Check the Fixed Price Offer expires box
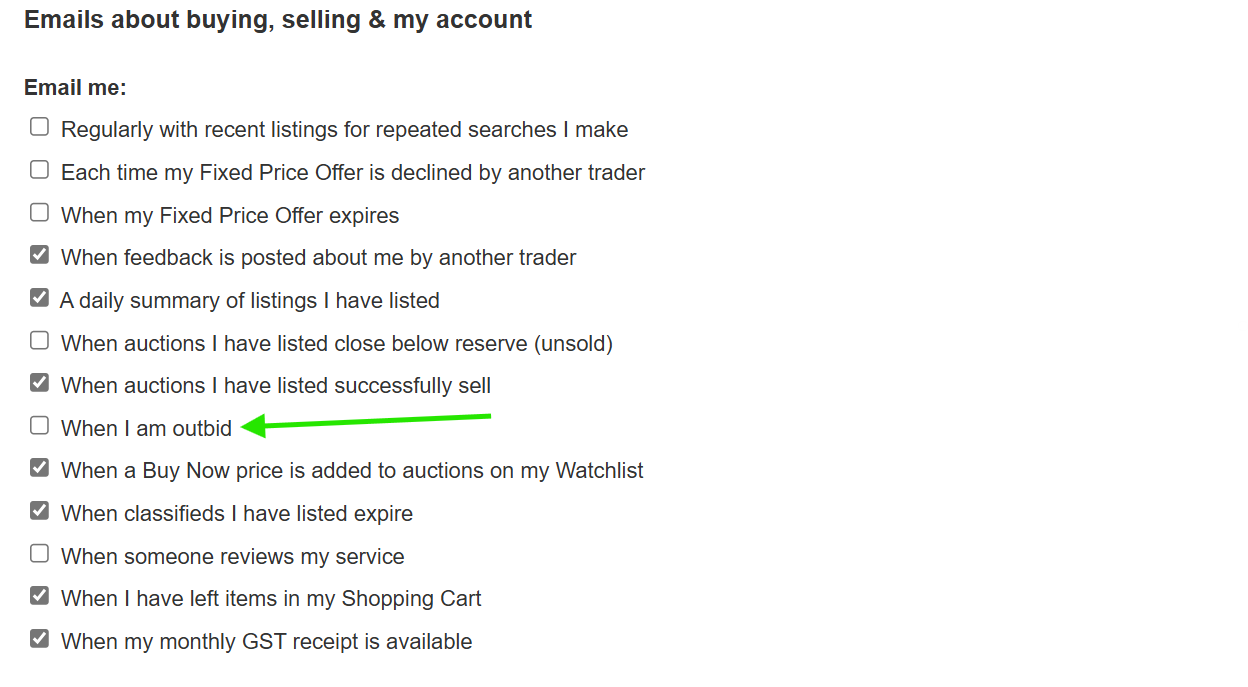The width and height of the screenshot is (1248, 687). pyautogui.click(x=39, y=212)
